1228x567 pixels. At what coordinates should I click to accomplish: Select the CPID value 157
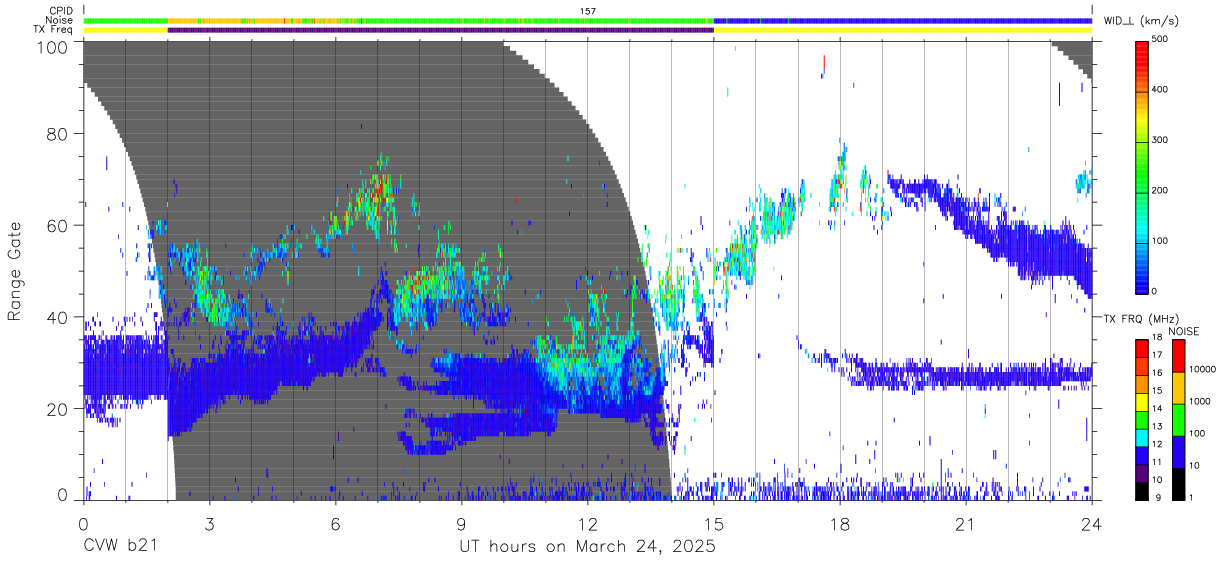588,10
